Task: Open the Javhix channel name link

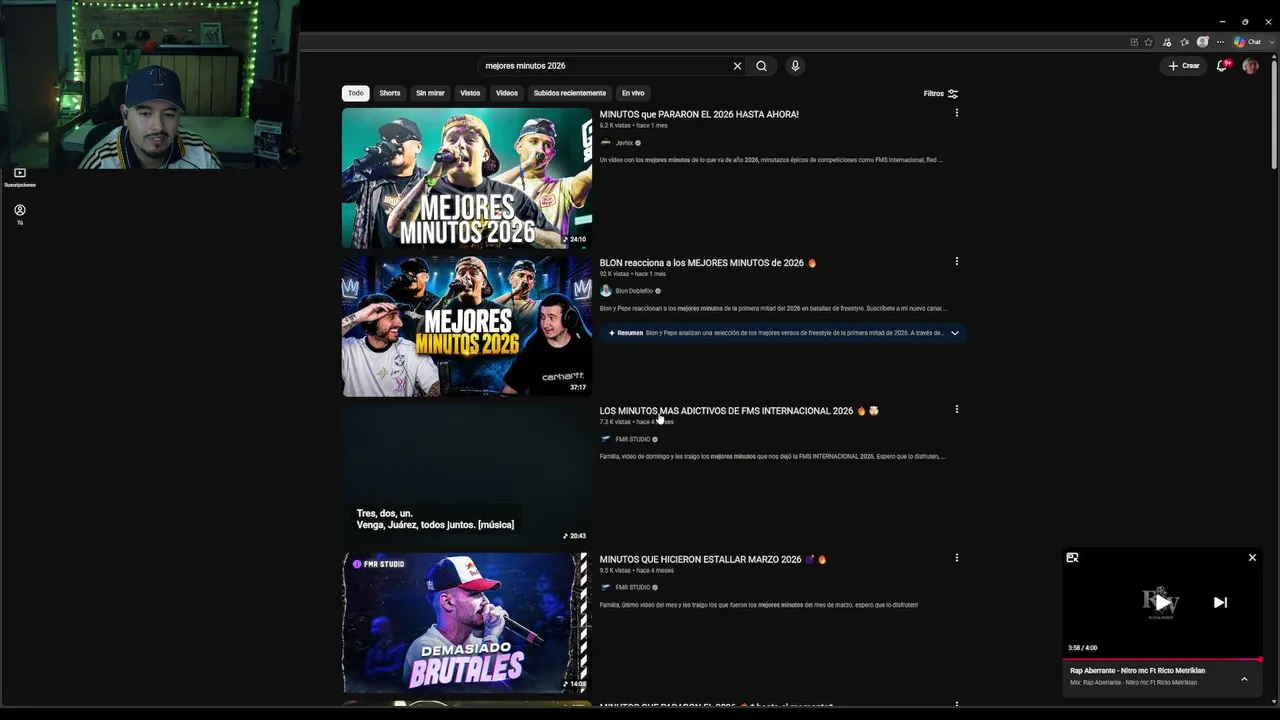Action: coord(624,143)
